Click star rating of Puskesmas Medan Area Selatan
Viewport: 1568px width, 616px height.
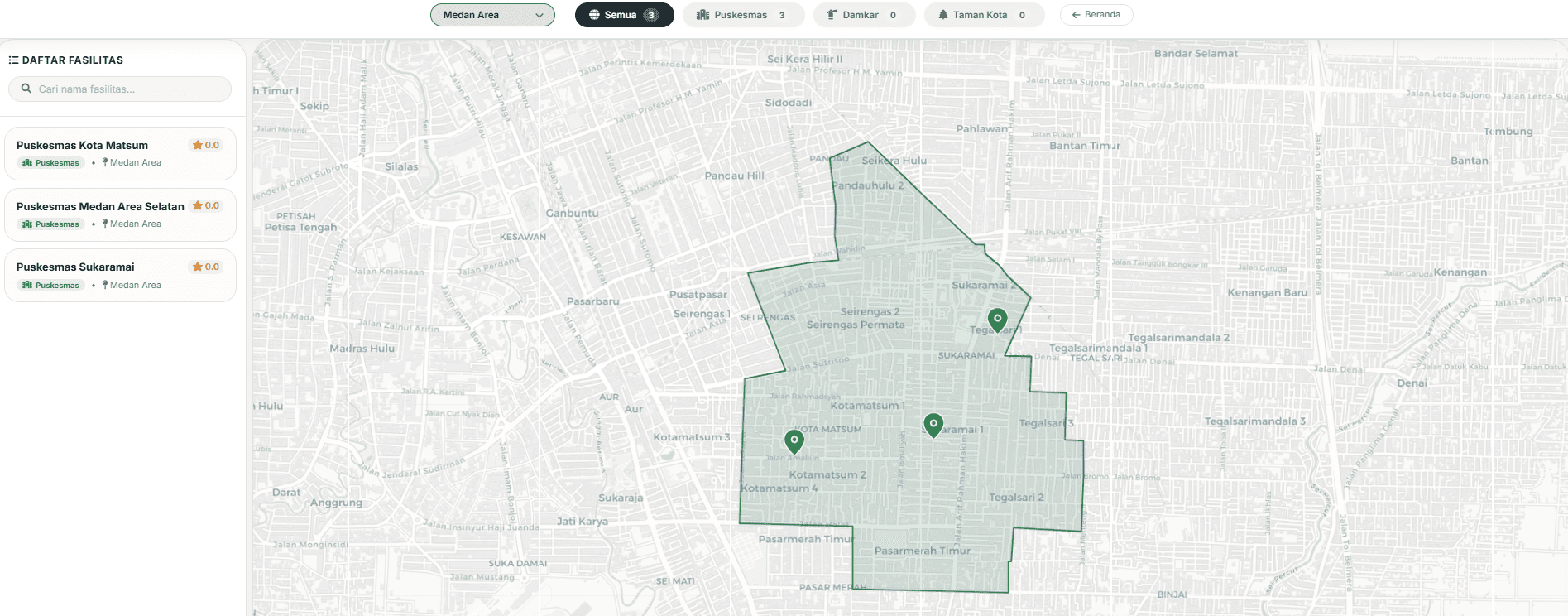pos(206,205)
